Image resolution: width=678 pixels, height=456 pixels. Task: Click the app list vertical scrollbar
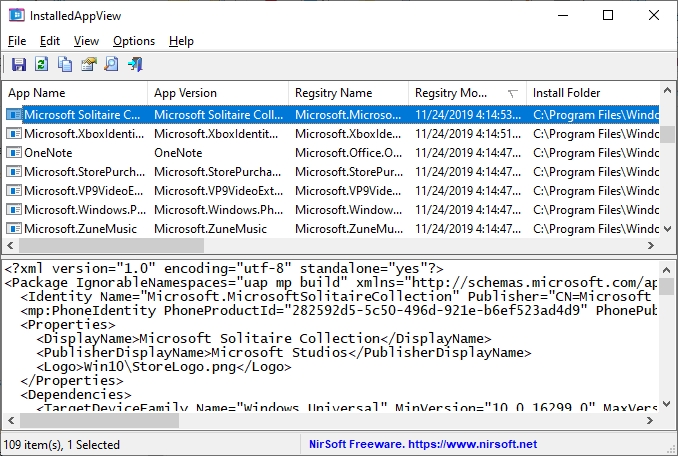[x=668, y=180]
